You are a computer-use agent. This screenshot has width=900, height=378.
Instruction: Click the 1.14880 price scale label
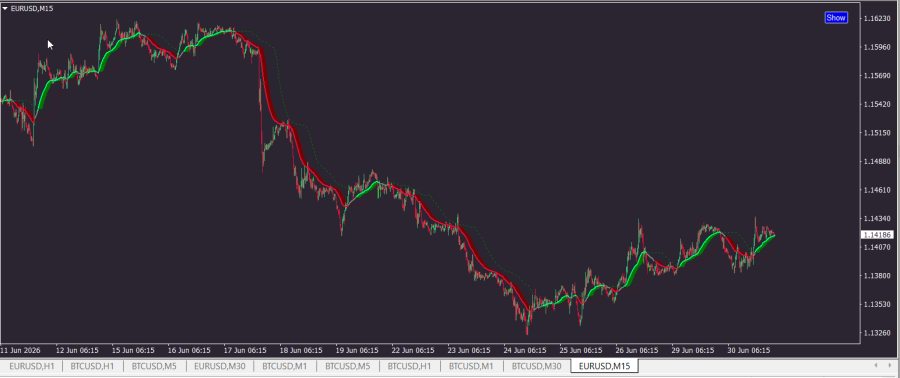878,162
